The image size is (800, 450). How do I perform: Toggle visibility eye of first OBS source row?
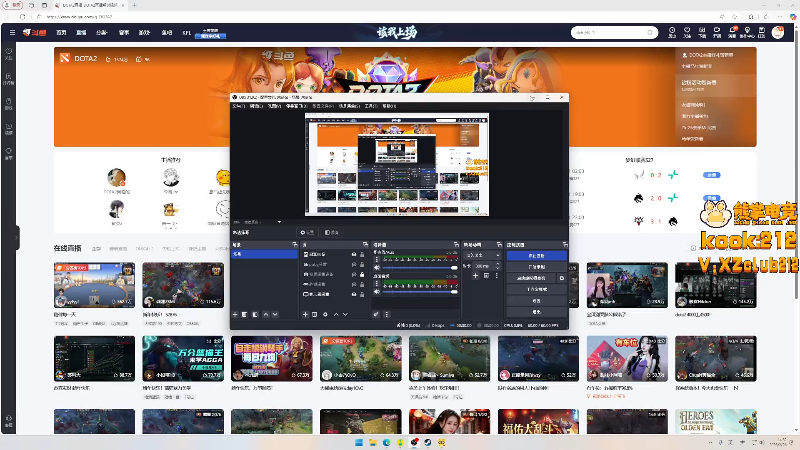click(354, 254)
